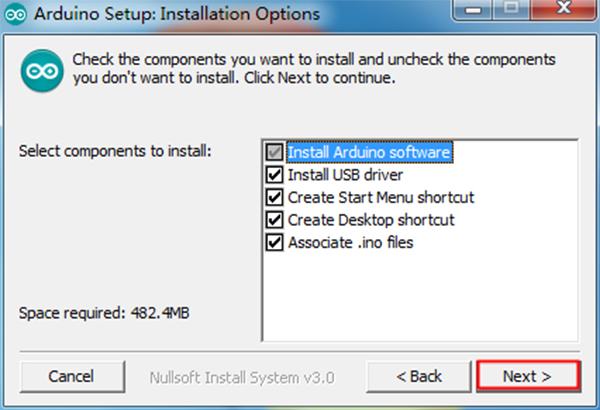
Task: Click the "Space required: 482.4MB" text
Action: pyautogui.click(x=105, y=314)
